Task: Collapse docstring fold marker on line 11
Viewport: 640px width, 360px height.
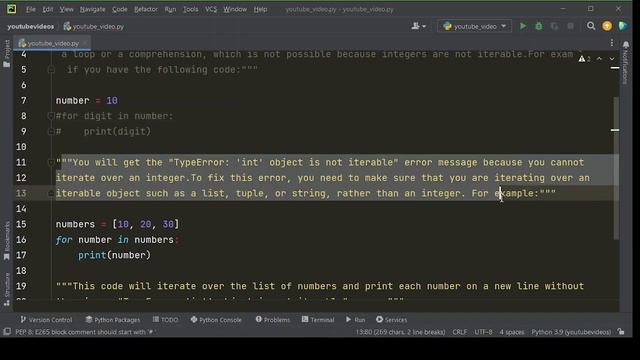Action: [x=51, y=162]
